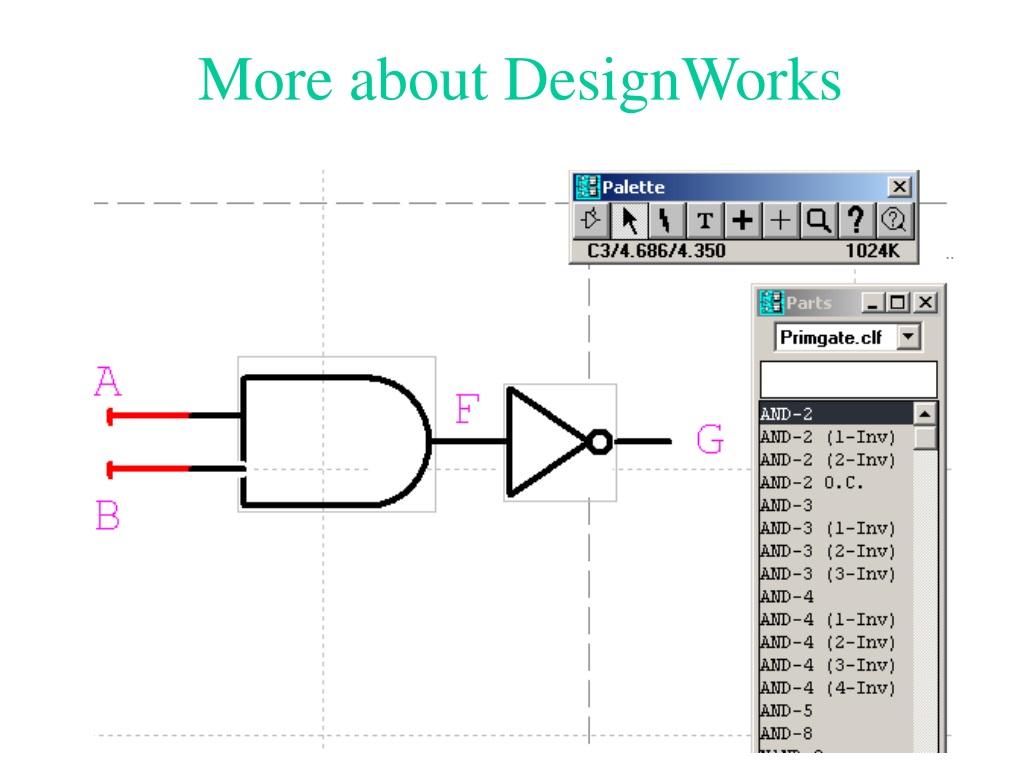Click the inverter (NOT) gate symbol
1024x768 pixels.
point(560,442)
